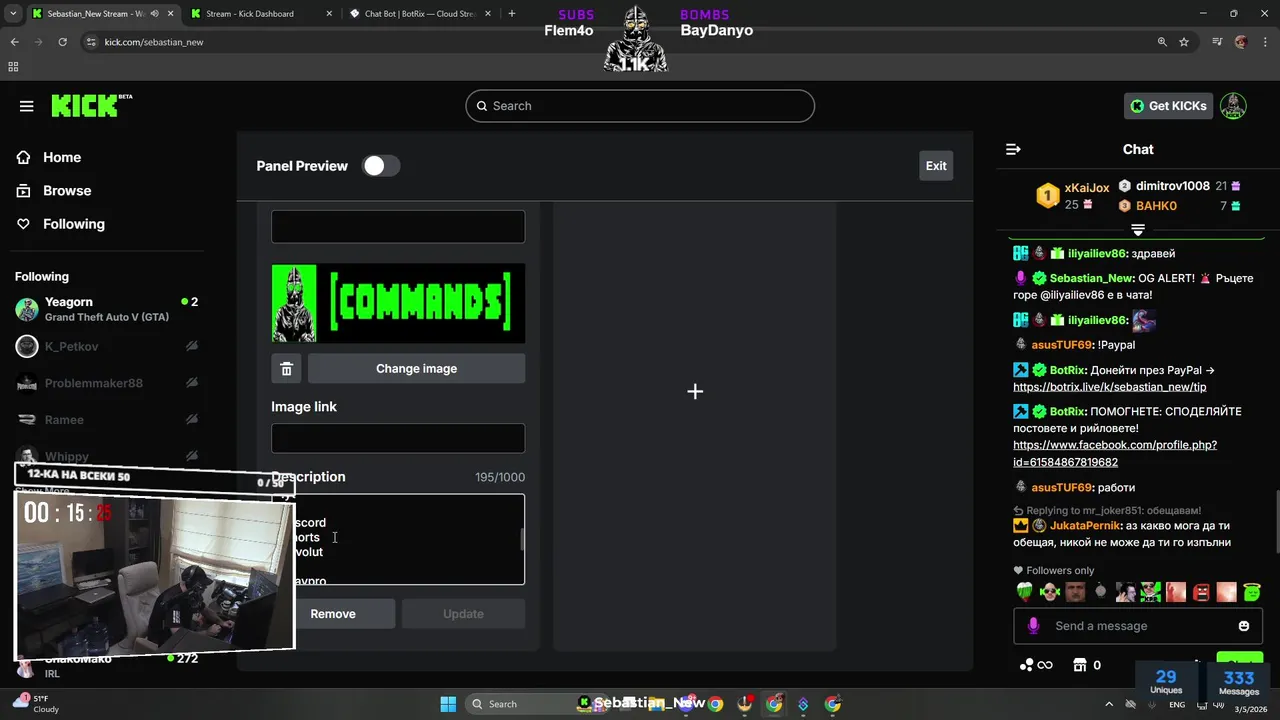Click the Exit button

tap(936, 166)
